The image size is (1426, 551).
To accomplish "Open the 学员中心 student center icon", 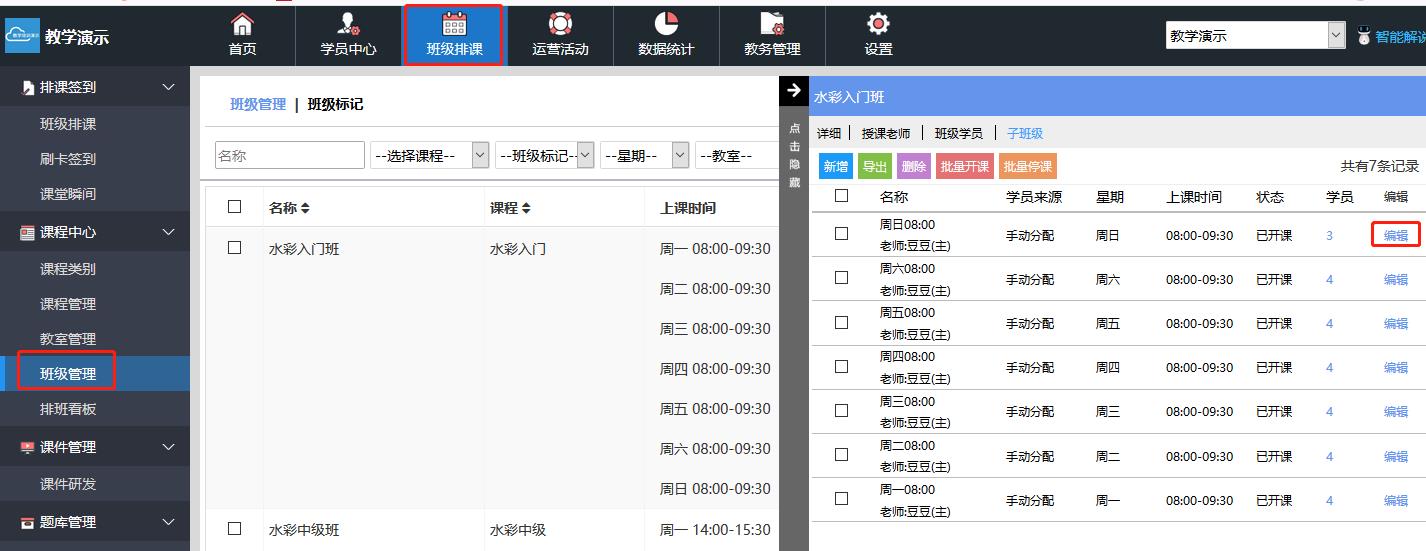I will (348, 24).
